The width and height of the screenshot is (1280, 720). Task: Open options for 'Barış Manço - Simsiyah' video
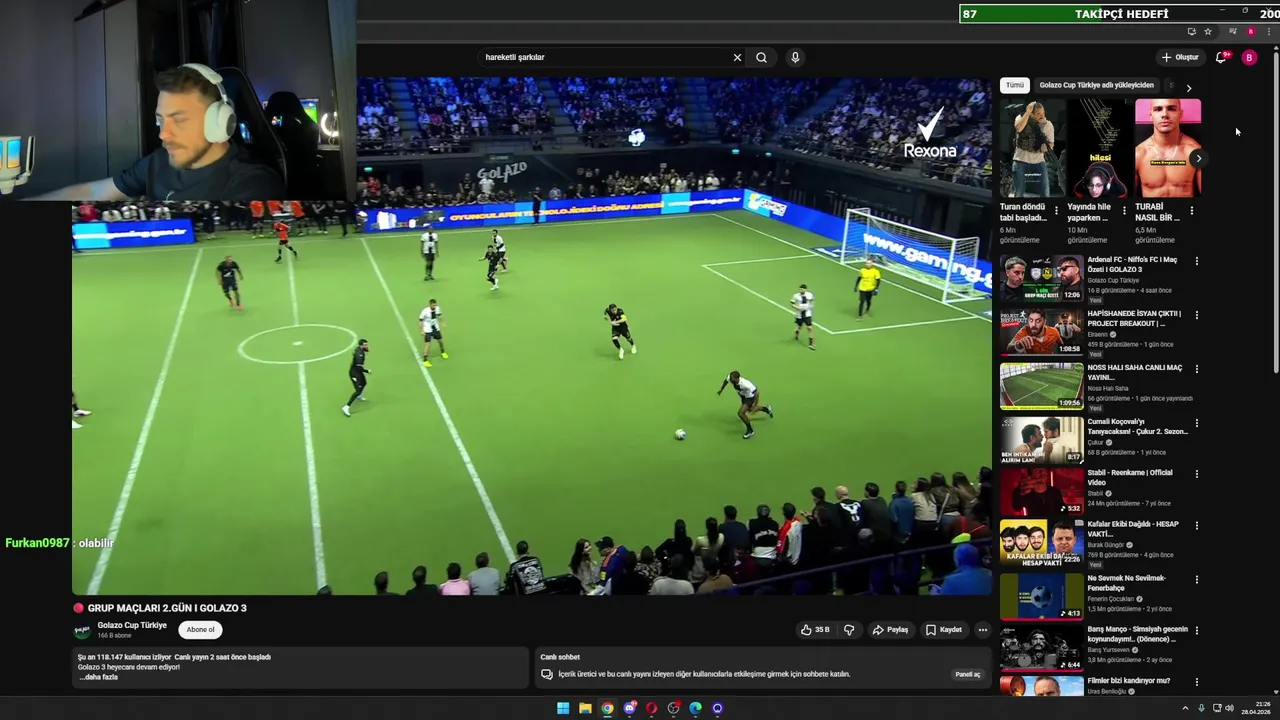(x=1196, y=631)
